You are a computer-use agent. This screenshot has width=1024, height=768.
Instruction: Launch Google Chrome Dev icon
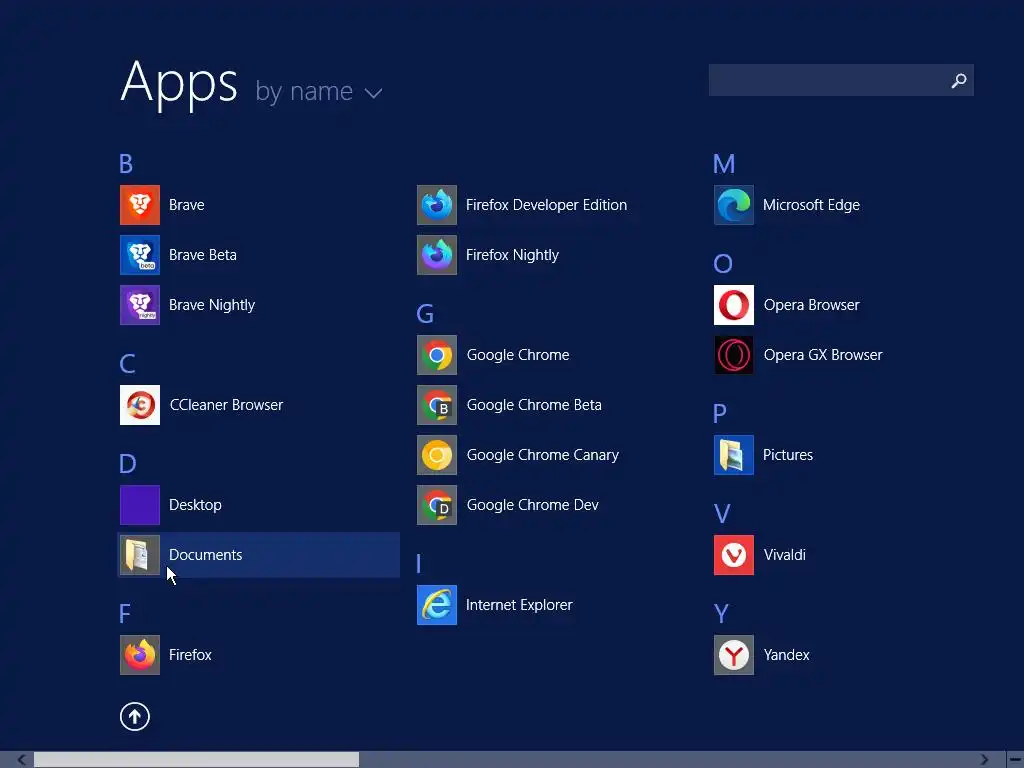tap(437, 505)
